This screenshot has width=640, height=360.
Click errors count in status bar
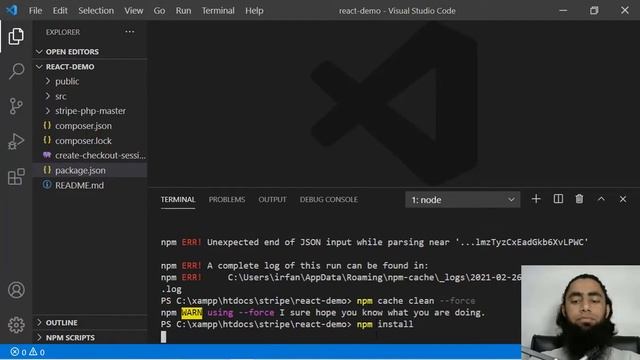coord(18,352)
